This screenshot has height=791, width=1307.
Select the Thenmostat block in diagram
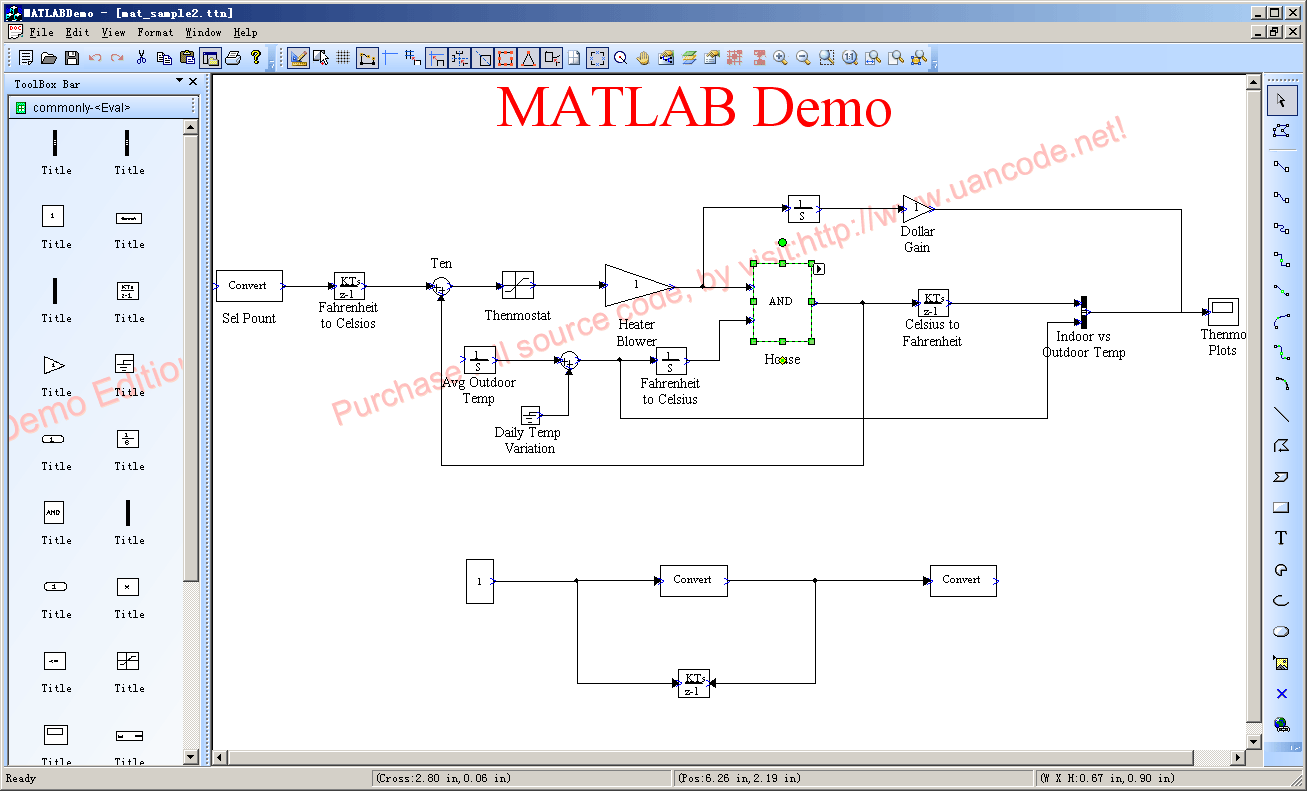pyautogui.click(x=517, y=286)
